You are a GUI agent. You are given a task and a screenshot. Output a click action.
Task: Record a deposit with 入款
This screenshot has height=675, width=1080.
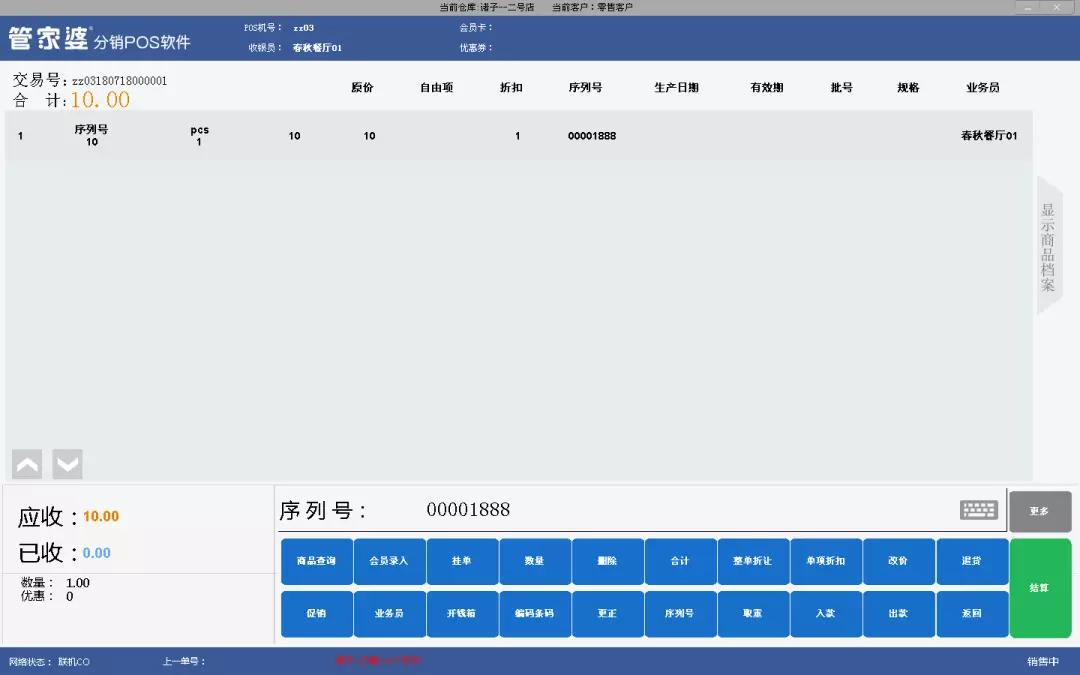(x=826, y=613)
